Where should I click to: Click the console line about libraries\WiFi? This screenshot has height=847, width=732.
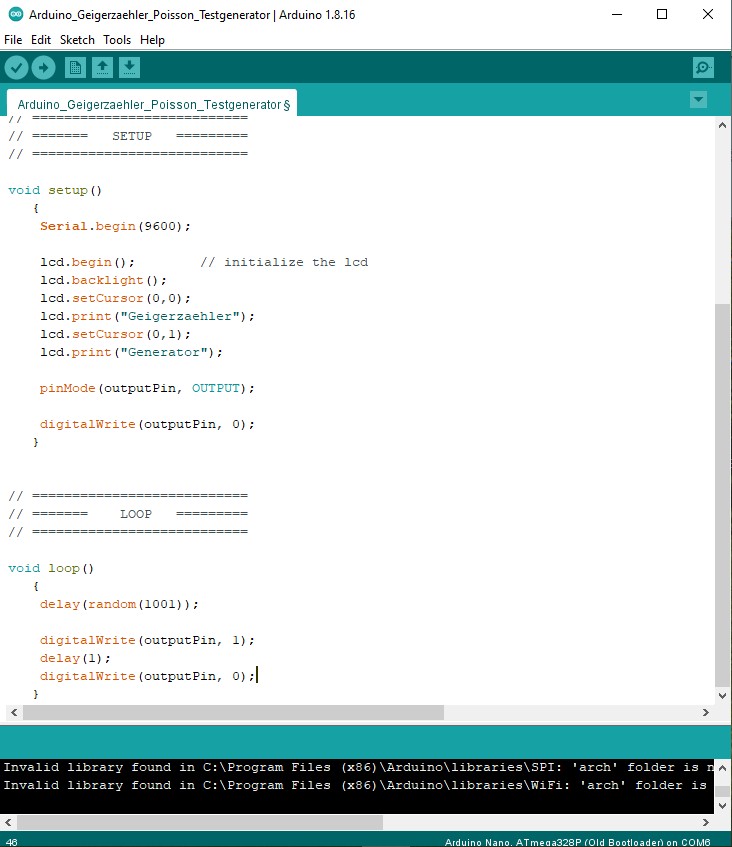(x=355, y=785)
